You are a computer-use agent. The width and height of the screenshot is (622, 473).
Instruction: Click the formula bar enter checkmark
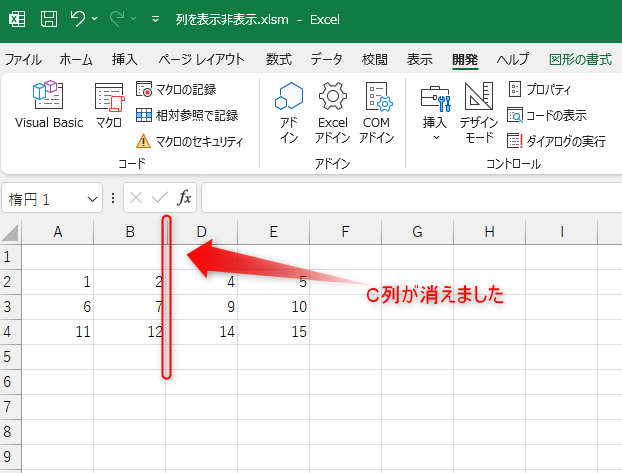[x=160, y=198]
